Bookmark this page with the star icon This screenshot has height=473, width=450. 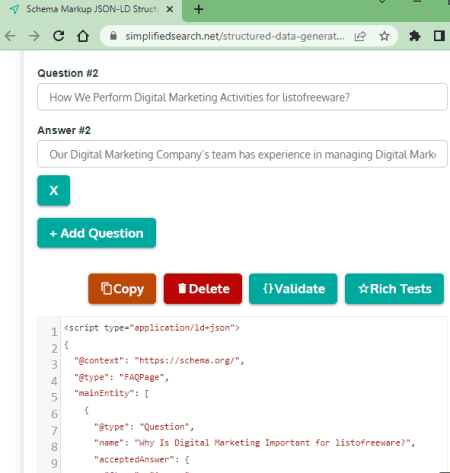pos(384,36)
